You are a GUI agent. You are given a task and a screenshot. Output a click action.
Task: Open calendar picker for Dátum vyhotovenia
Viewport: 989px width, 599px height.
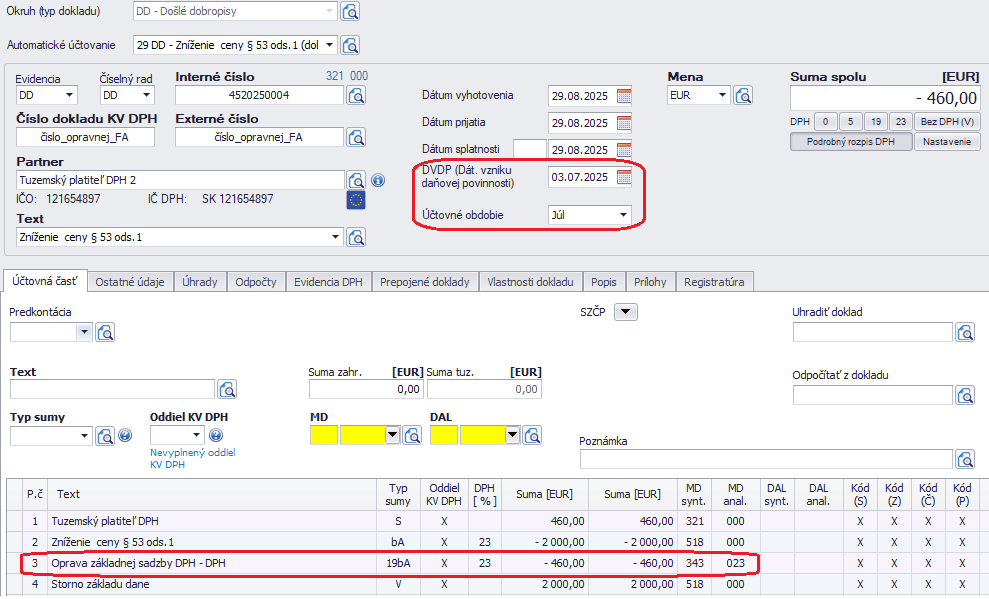(x=624, y=96)
